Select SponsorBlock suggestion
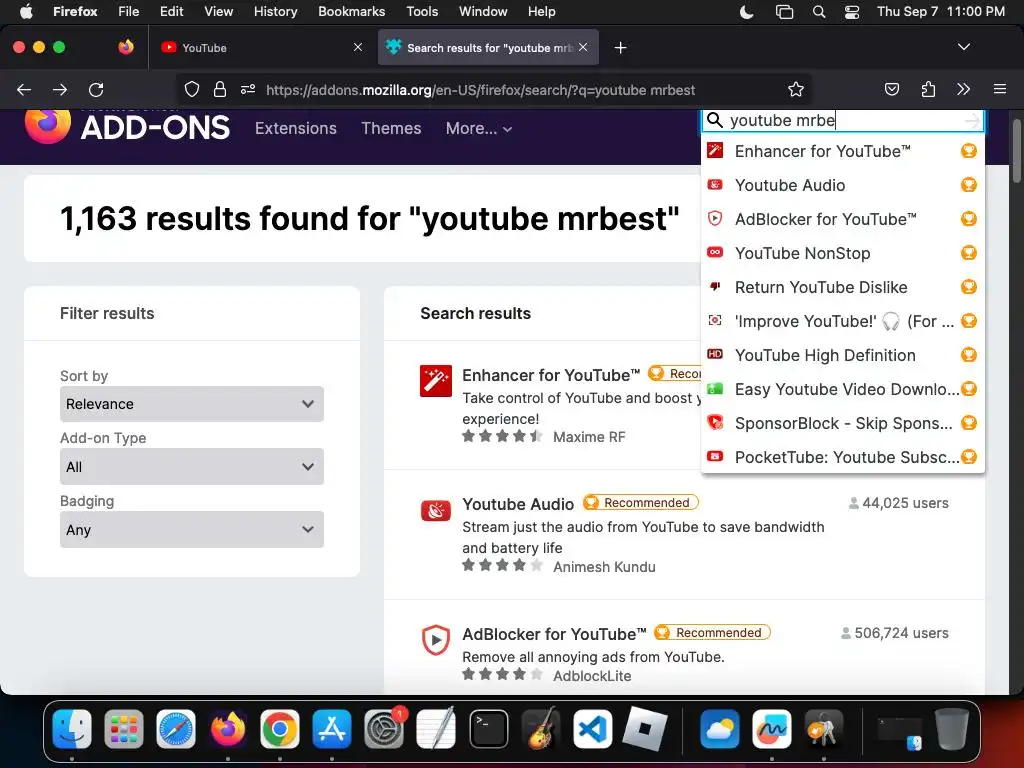This screenshot has width=1024, height=768. (842, 423)
